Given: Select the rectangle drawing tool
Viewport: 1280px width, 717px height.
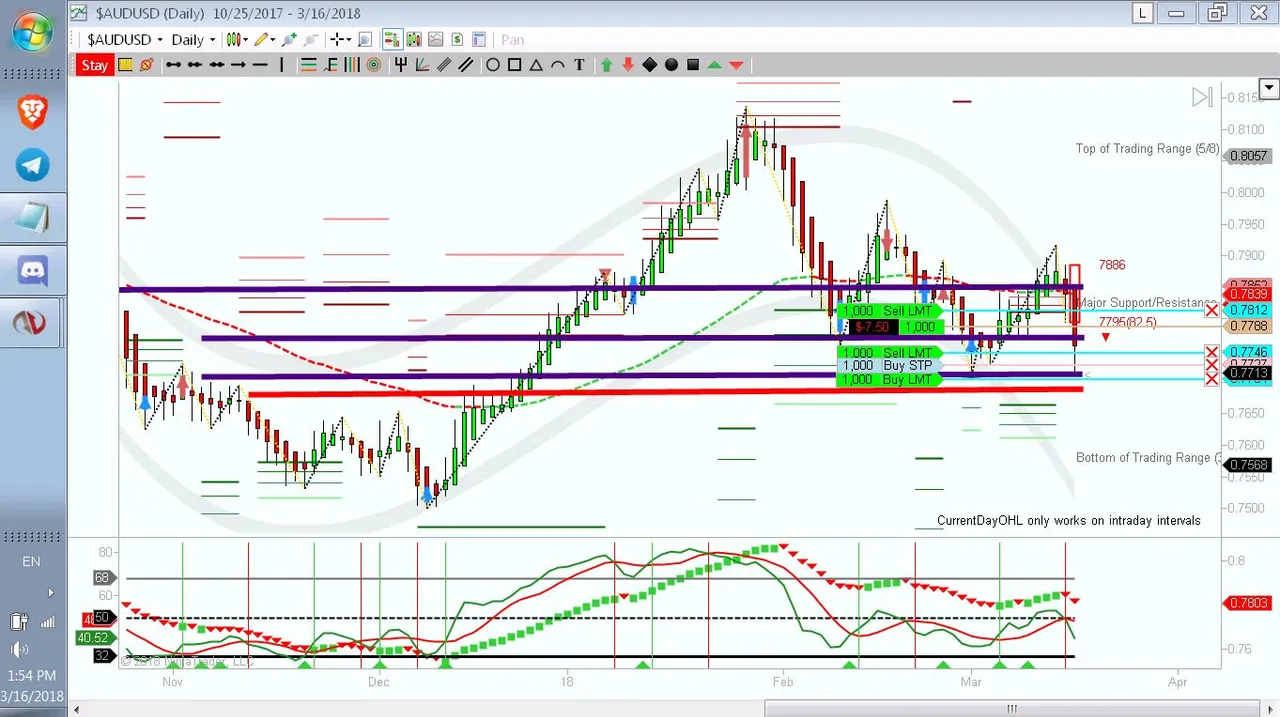Looking at the screenshot, I should pyautogui.click(x=514, y=65).
